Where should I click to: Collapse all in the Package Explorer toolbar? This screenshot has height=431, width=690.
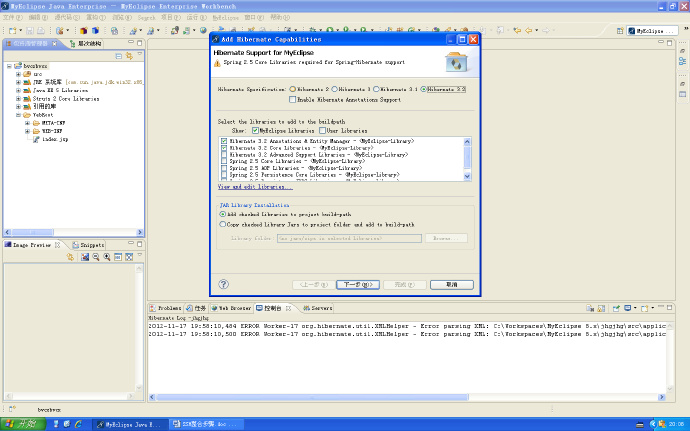tap(118, 56)
